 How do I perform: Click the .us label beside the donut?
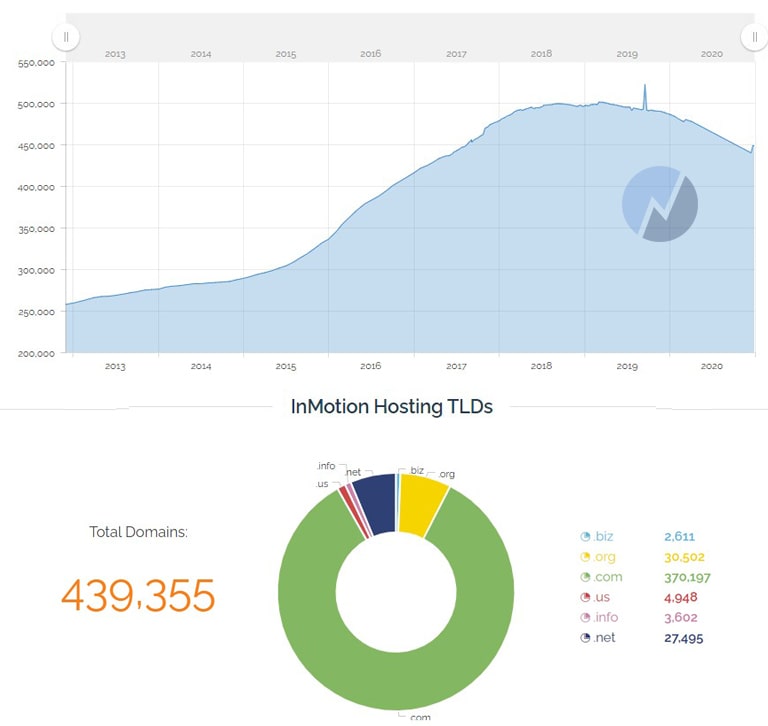tap(322, 484)
